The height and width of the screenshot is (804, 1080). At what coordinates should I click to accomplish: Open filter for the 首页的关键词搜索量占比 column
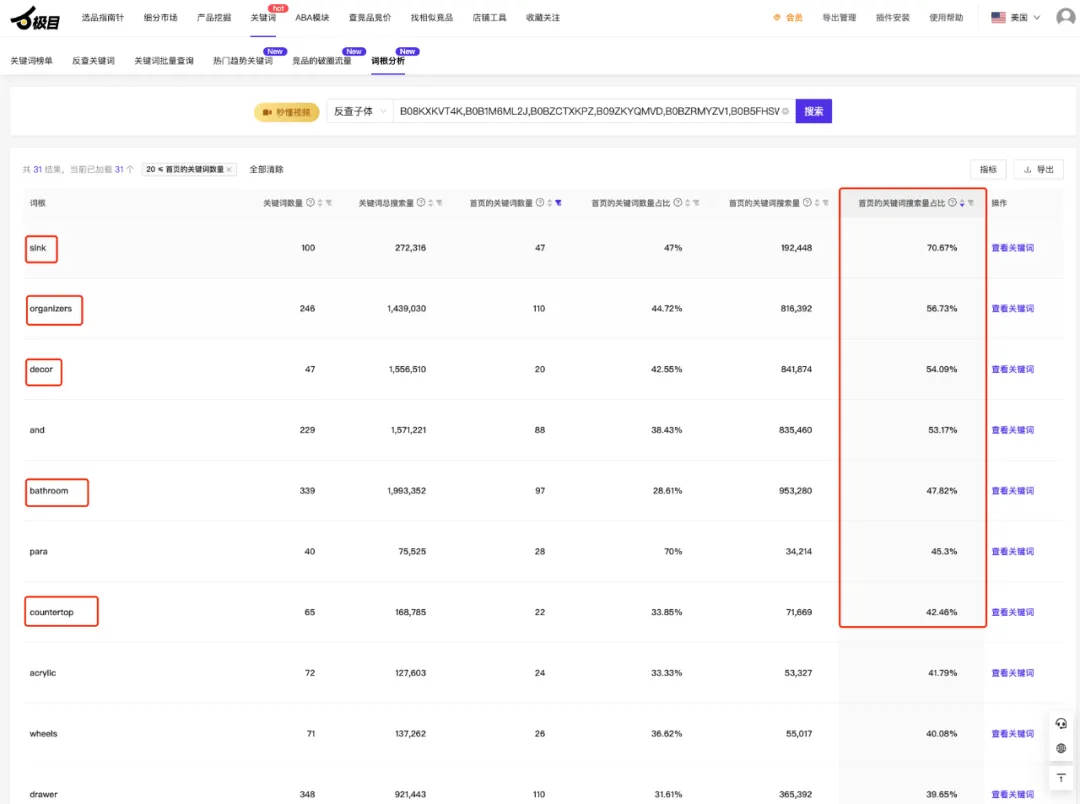pyautogui.click(x=971, y=203)
